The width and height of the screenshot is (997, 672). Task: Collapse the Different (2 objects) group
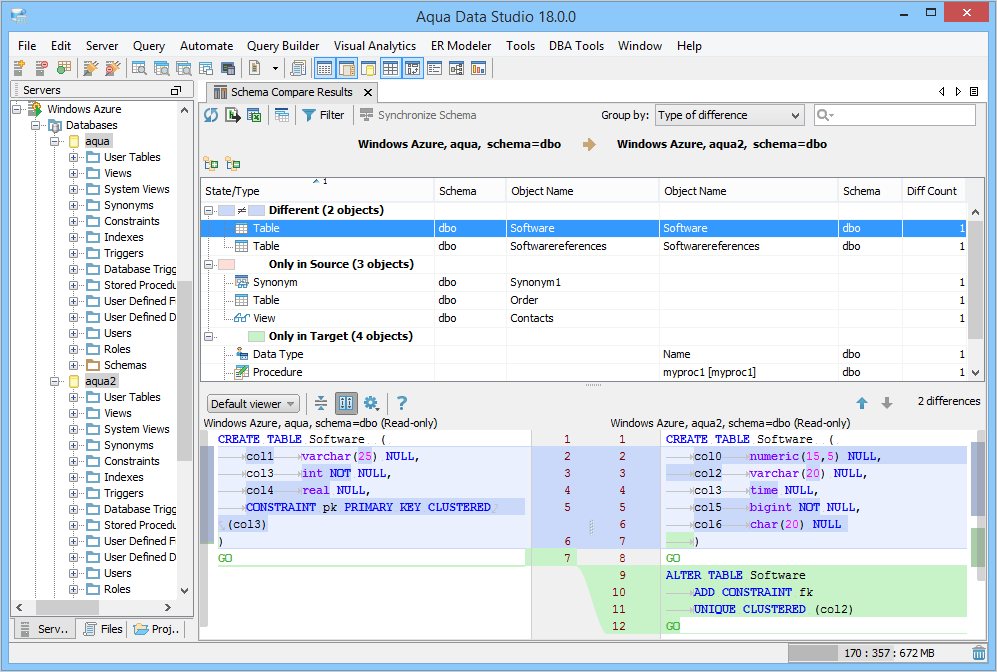209,210
